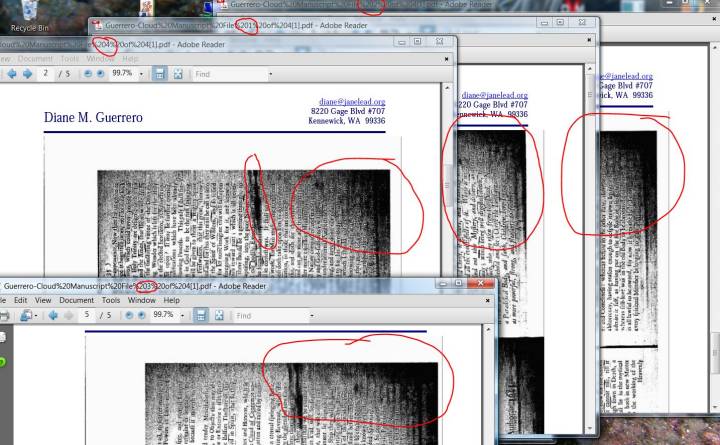Close document with X in File 4 menu bar
The image size is (720, 445).
(446, 59)
